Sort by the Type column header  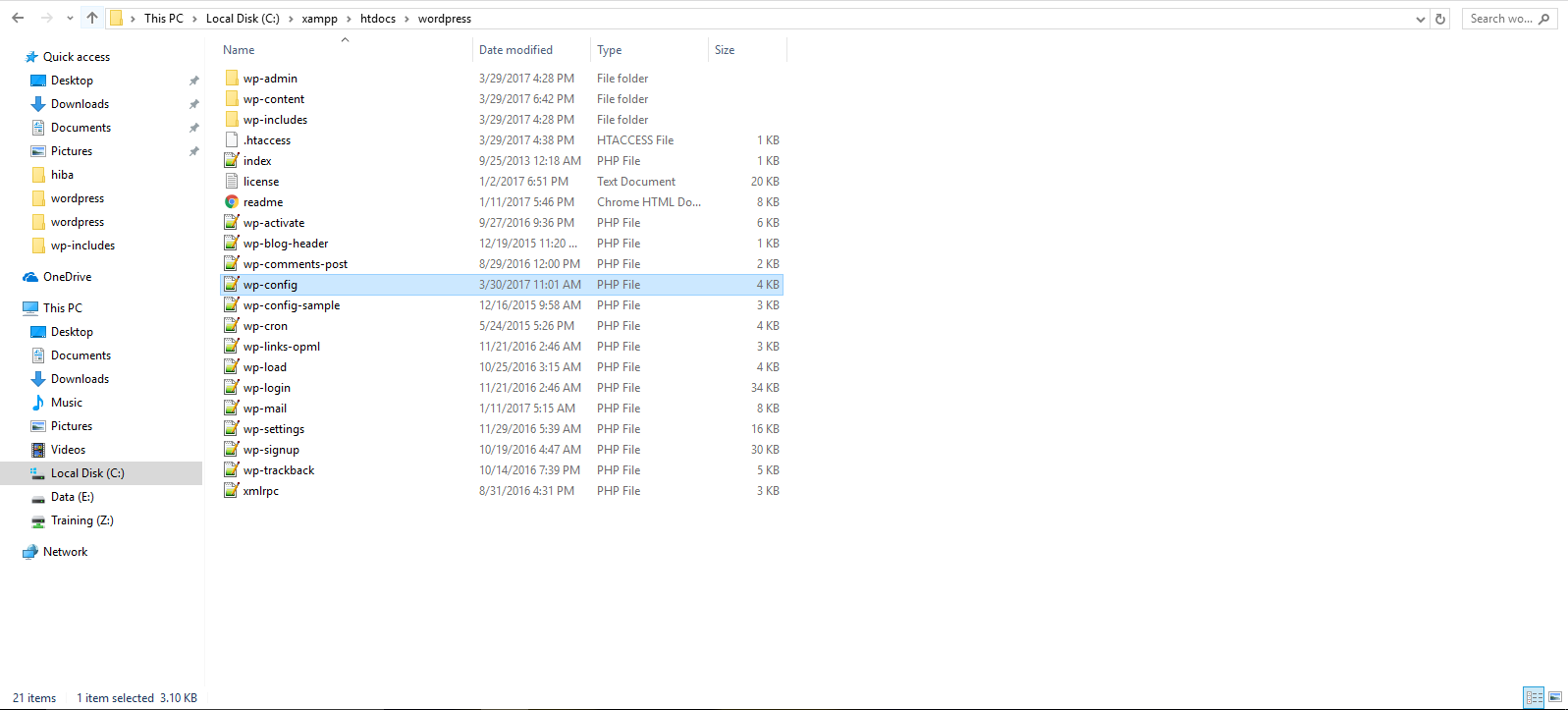[x=609, y=50]
